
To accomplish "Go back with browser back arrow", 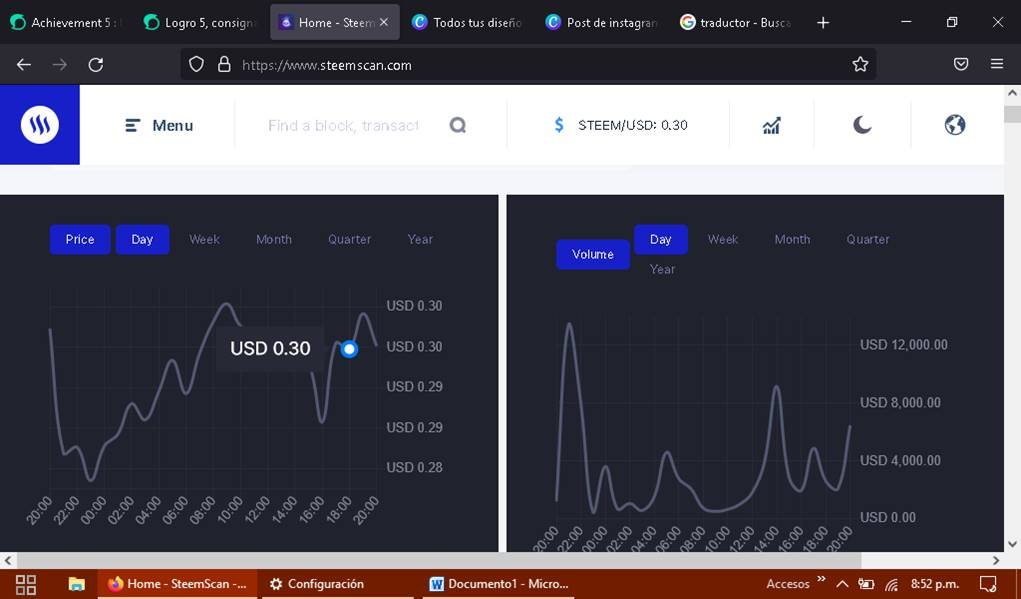I will click(x=24, y=64).
